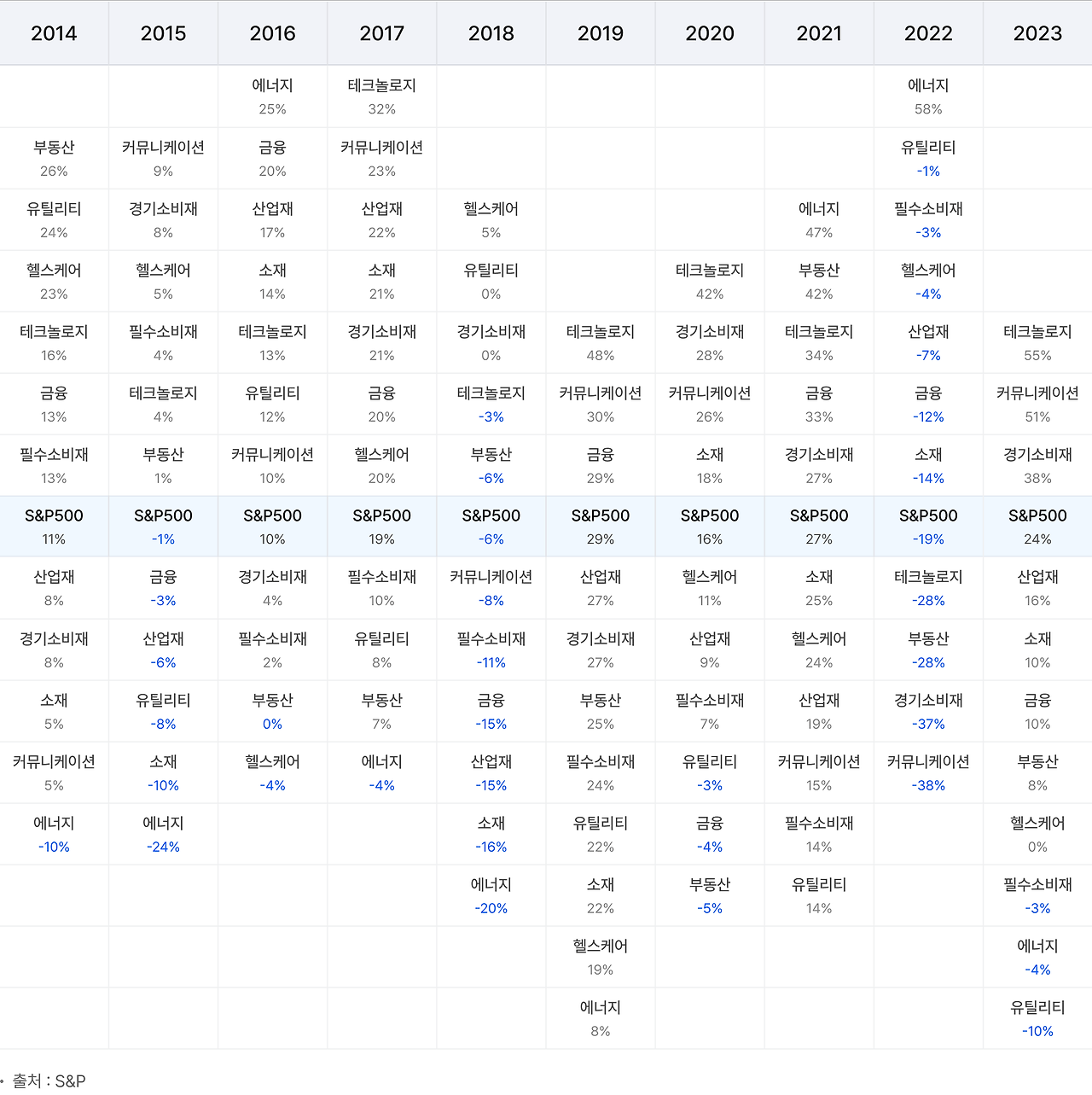
Task: Click the 2023 column header
Action: pyautogui.click(x=1037, y=33)
